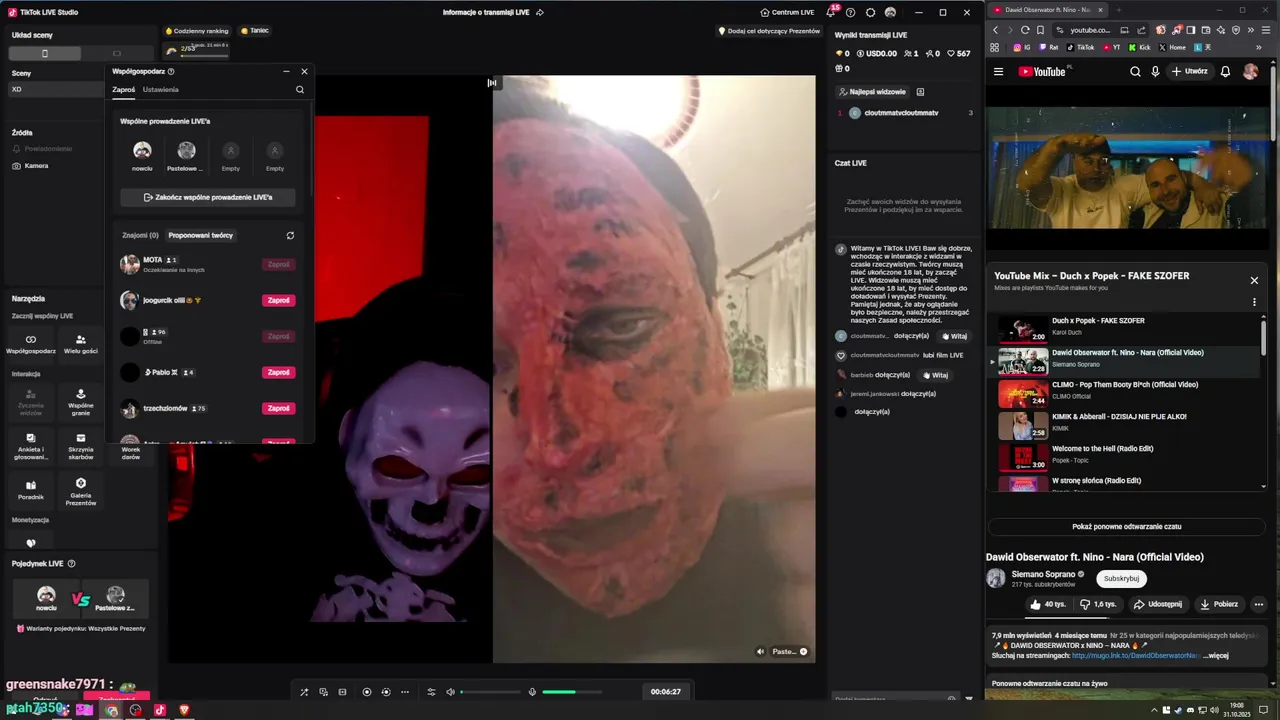Screen dimensions: 1280x720
Task: Open Informacje o transmisji LIVE share icon
Action: click(540, 12)
